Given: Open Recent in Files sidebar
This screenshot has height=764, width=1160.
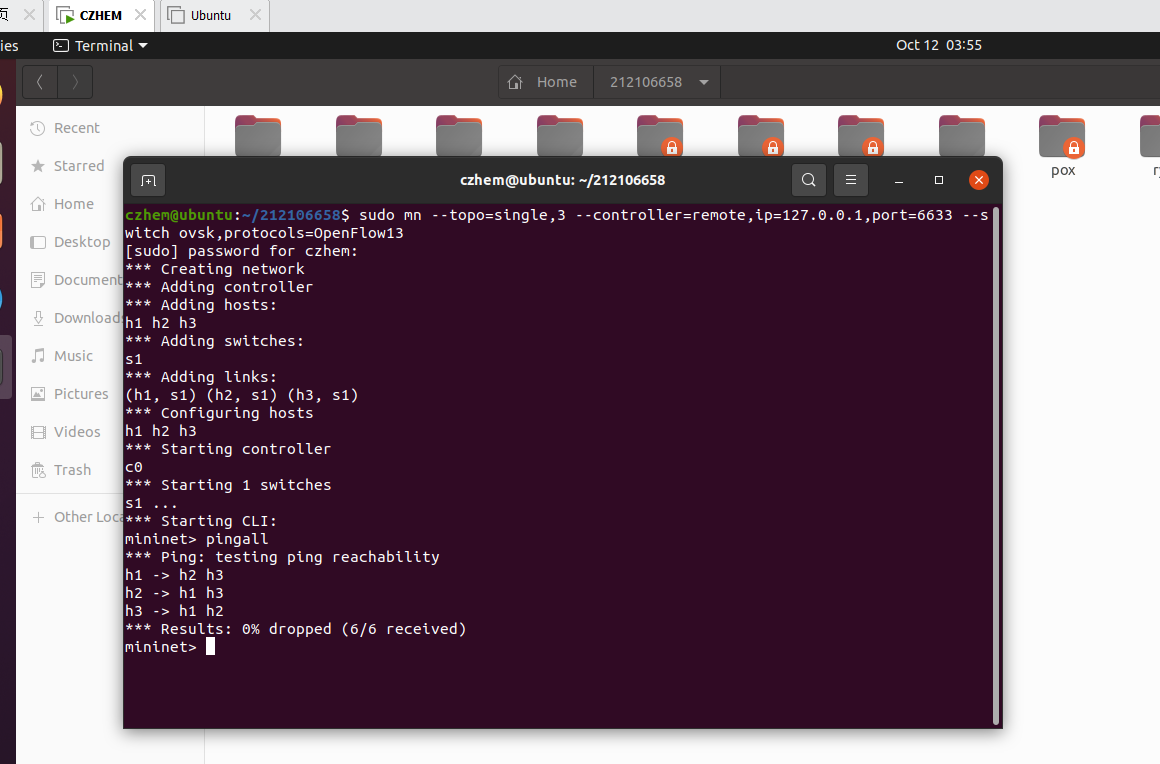Looking at the screenshot, I should point(76,128).
